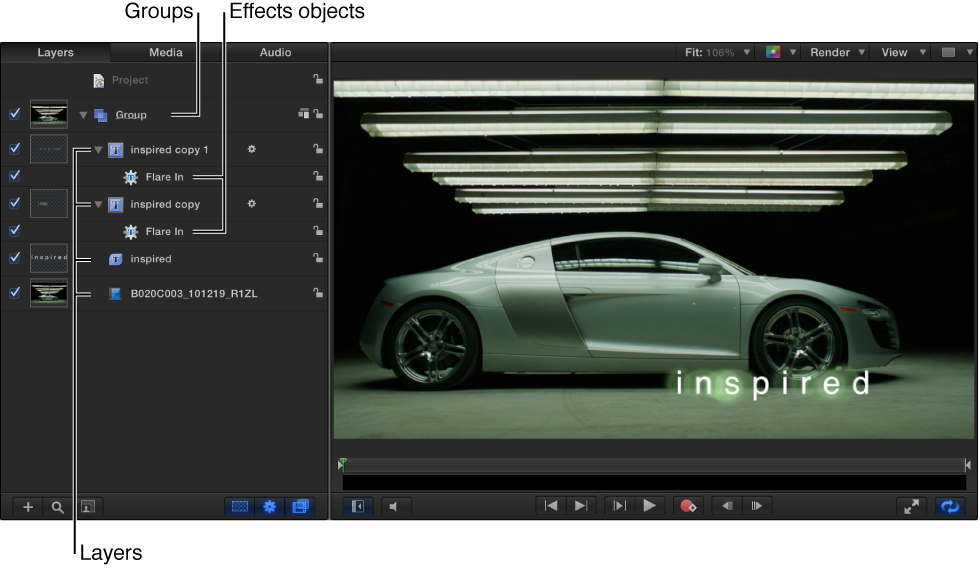
Task: Switch to the Audio tab
Action: (275, 53)
